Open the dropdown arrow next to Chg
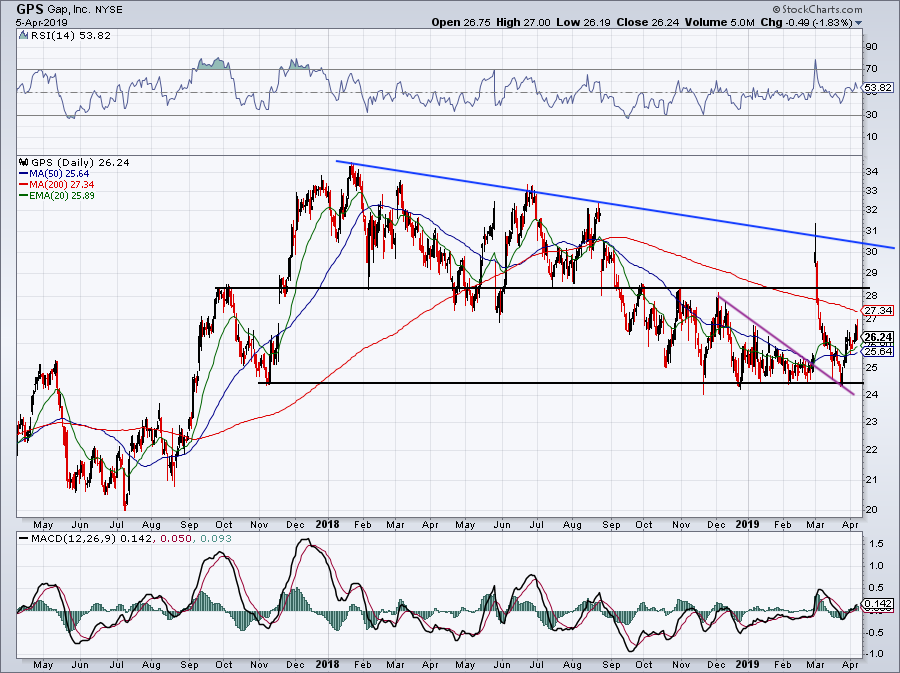900x673 pixels. (859, 23)
